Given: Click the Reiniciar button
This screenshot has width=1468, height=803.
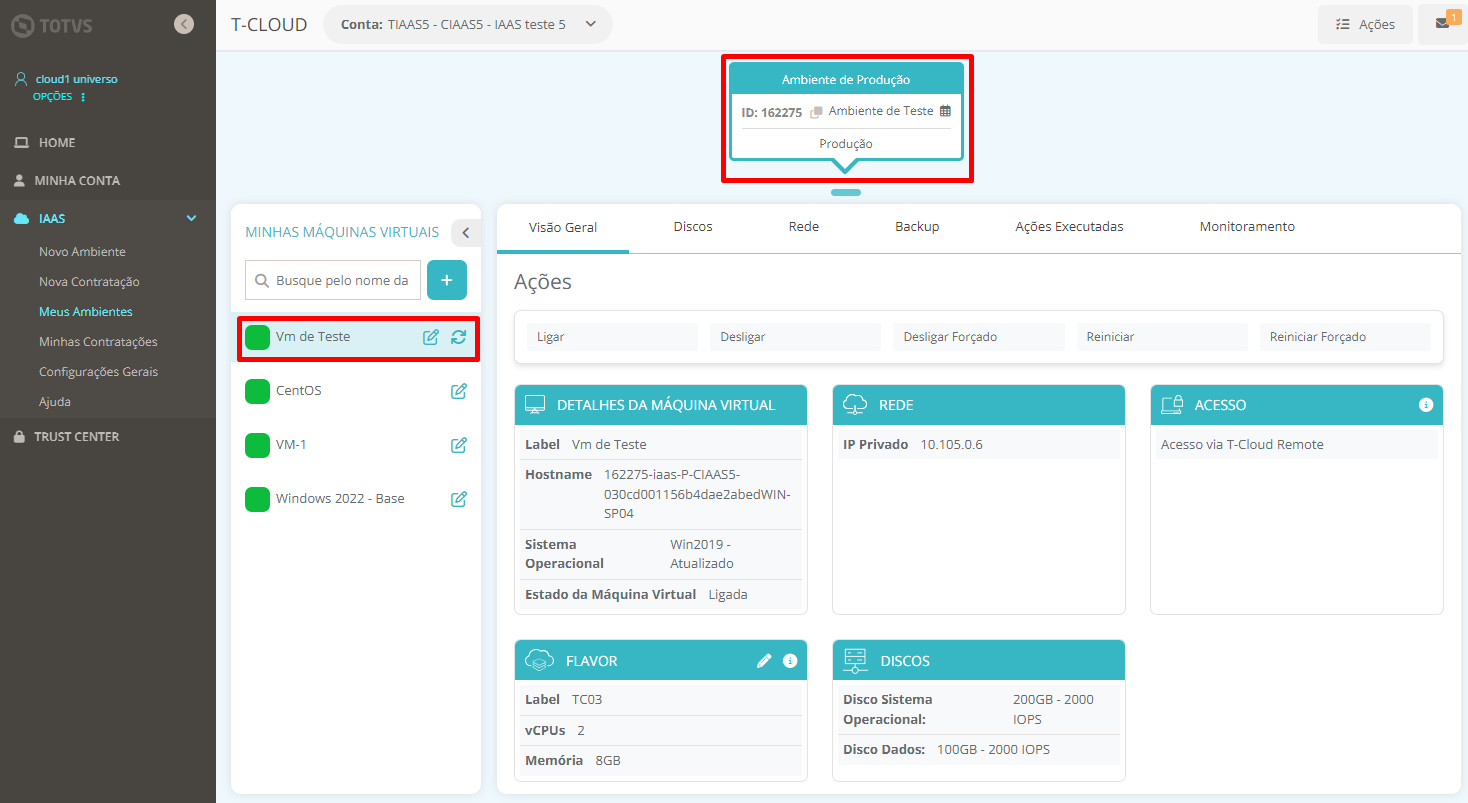Looking at the screenshot, I should coord(1162,337).
